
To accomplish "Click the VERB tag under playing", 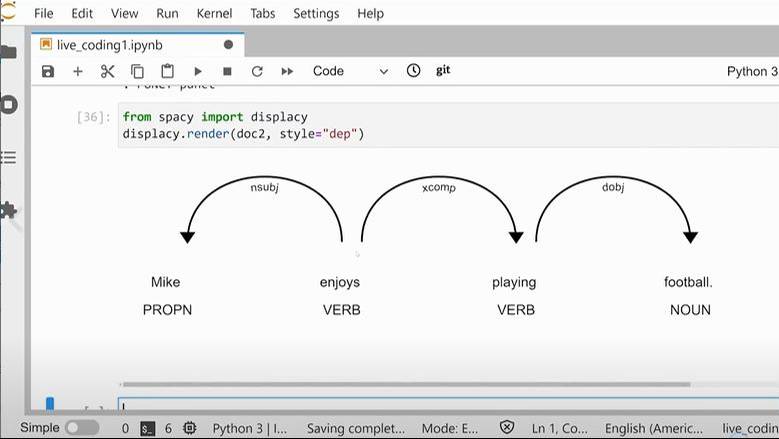I will tap(516, 310).
